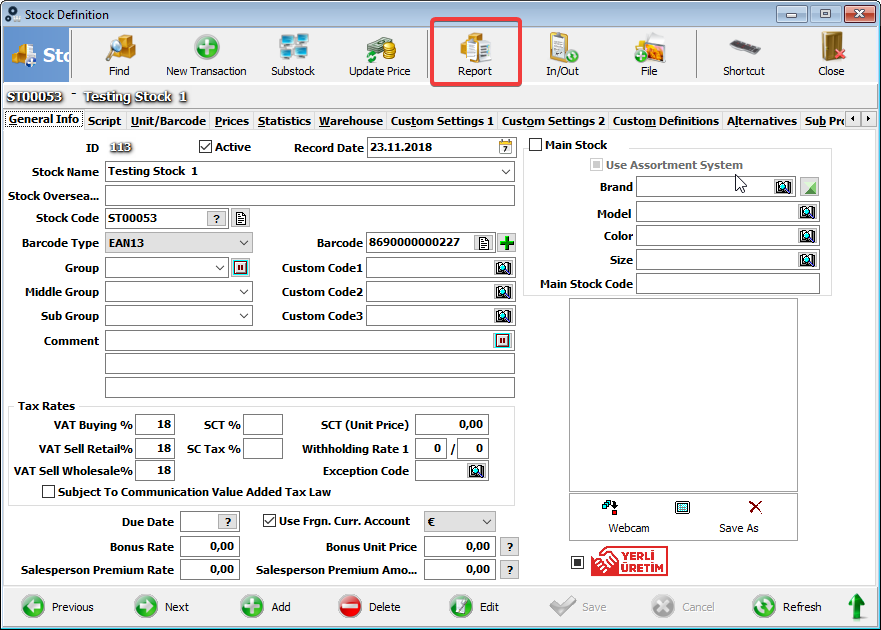Image resolution: width=881 pixels, height=630 pixels.
Task: Toggle Use Assortment System checkbox
Action: coord(596,165)
